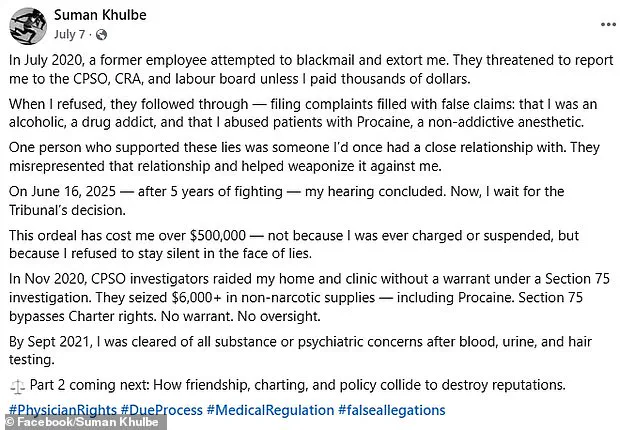Open the #PhysicianRights hashtag

[x=60, y=410]
